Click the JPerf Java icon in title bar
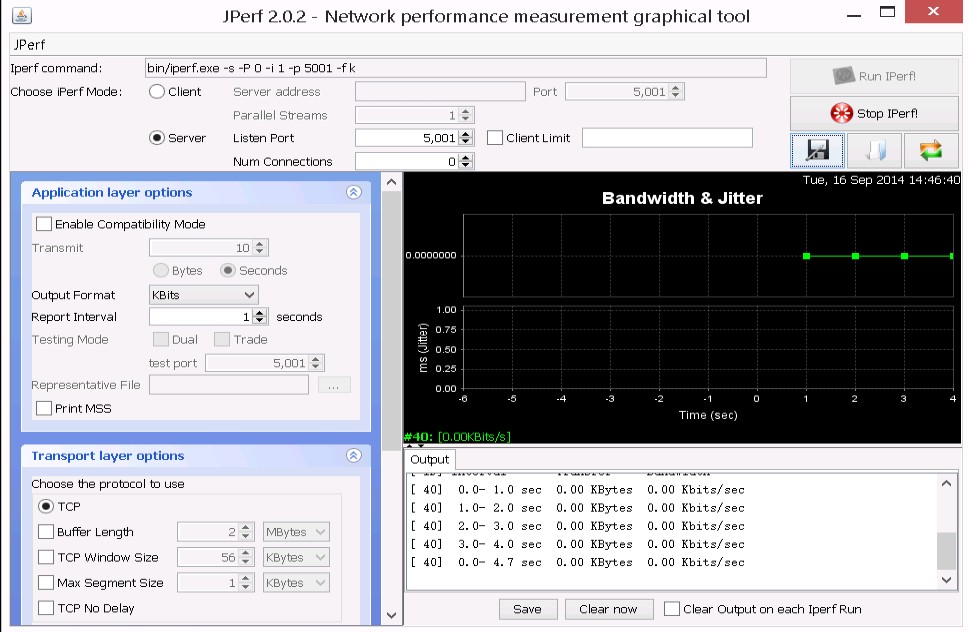 click(x=22, y=15)
